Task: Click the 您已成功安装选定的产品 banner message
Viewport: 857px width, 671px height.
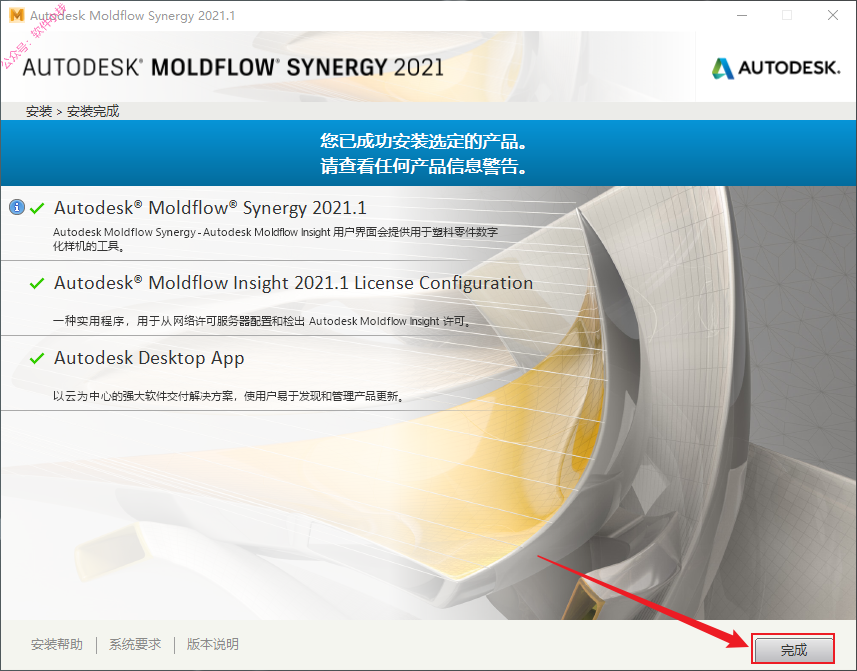Action: tap(424, 141)
